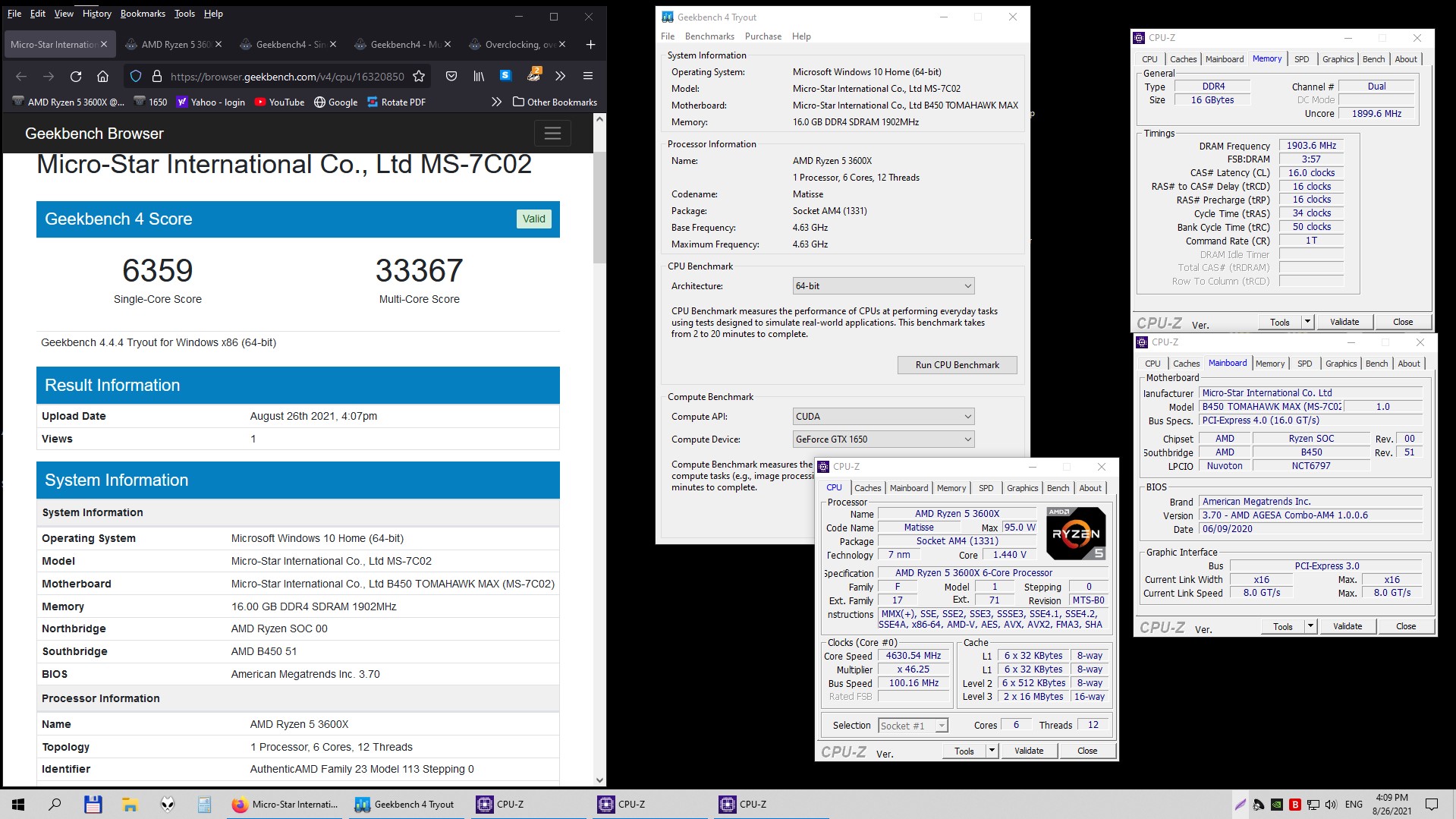Click the green Valid badge

click(x=534, y=219)
